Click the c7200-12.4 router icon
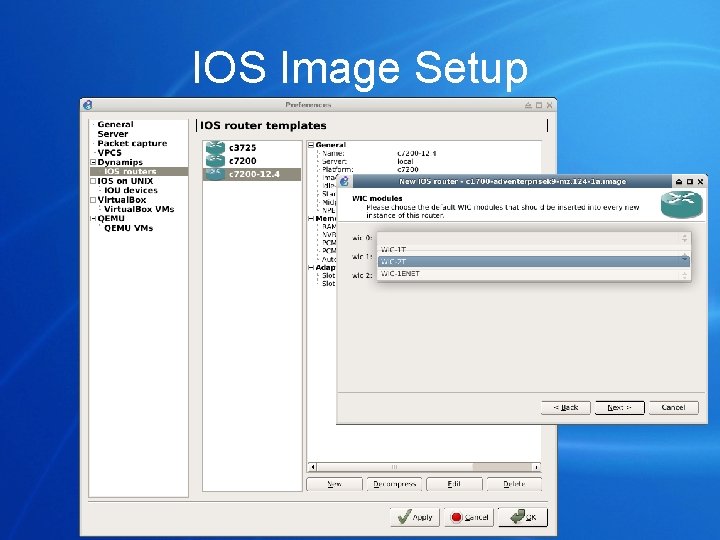This screenshot has height=540, width=720. point(215,174)
